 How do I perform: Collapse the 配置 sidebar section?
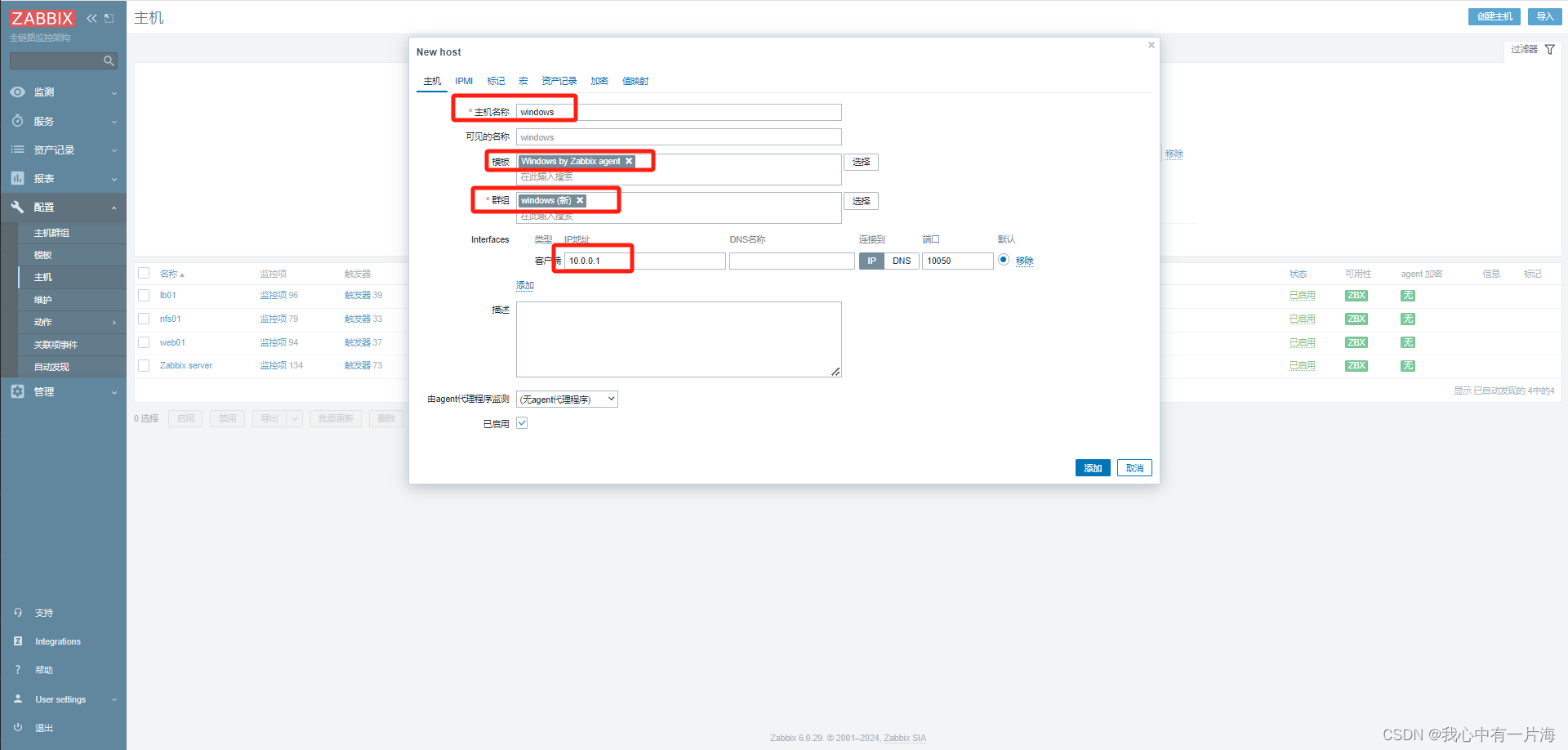coord(114,208)
